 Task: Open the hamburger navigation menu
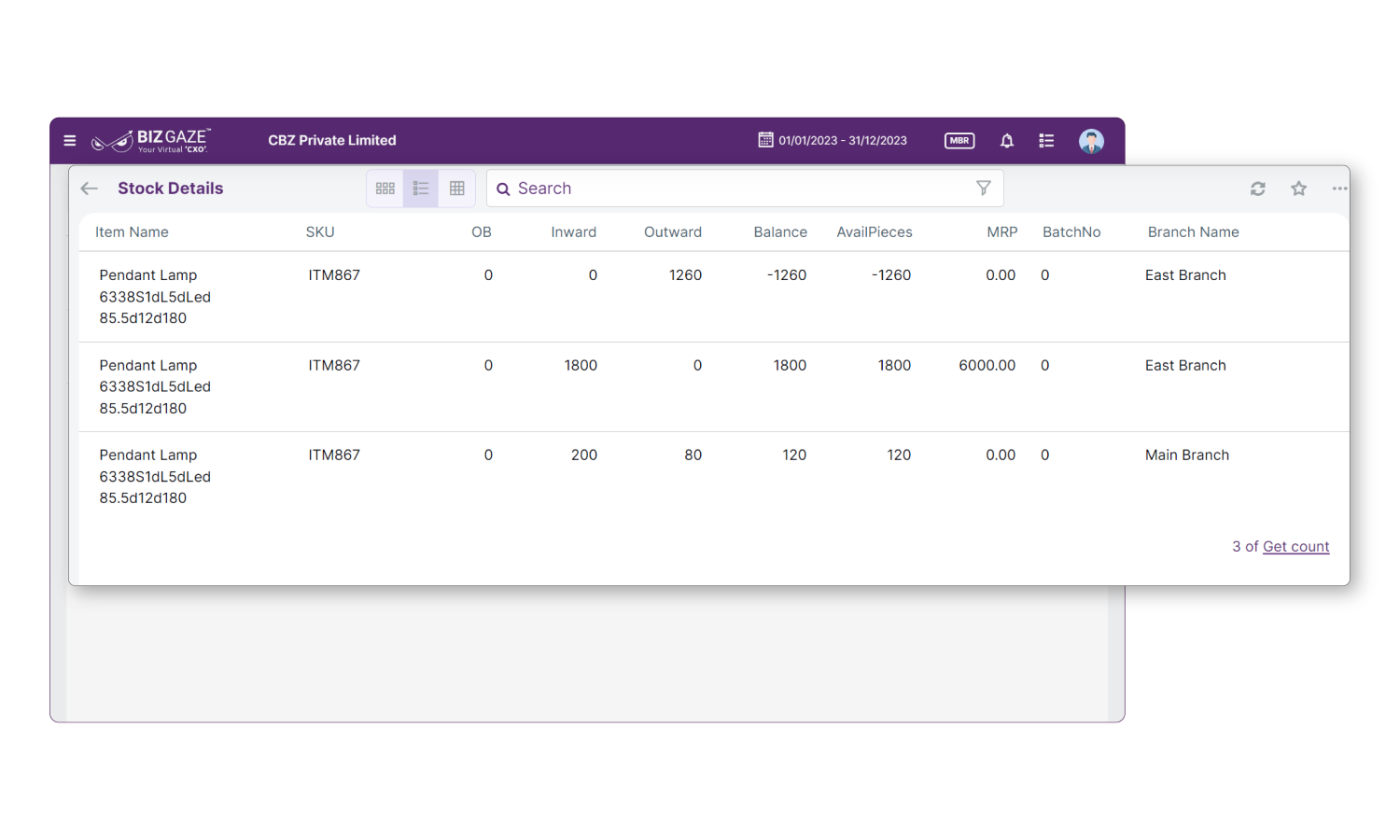(70, 141)
